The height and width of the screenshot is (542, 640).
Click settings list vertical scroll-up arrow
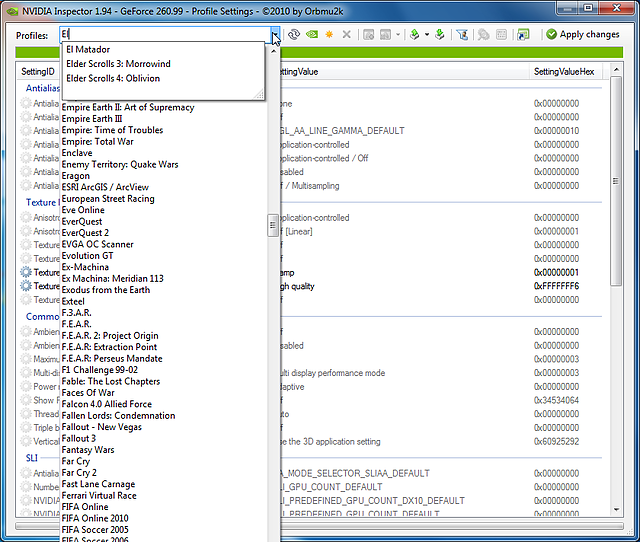[616, 70]
